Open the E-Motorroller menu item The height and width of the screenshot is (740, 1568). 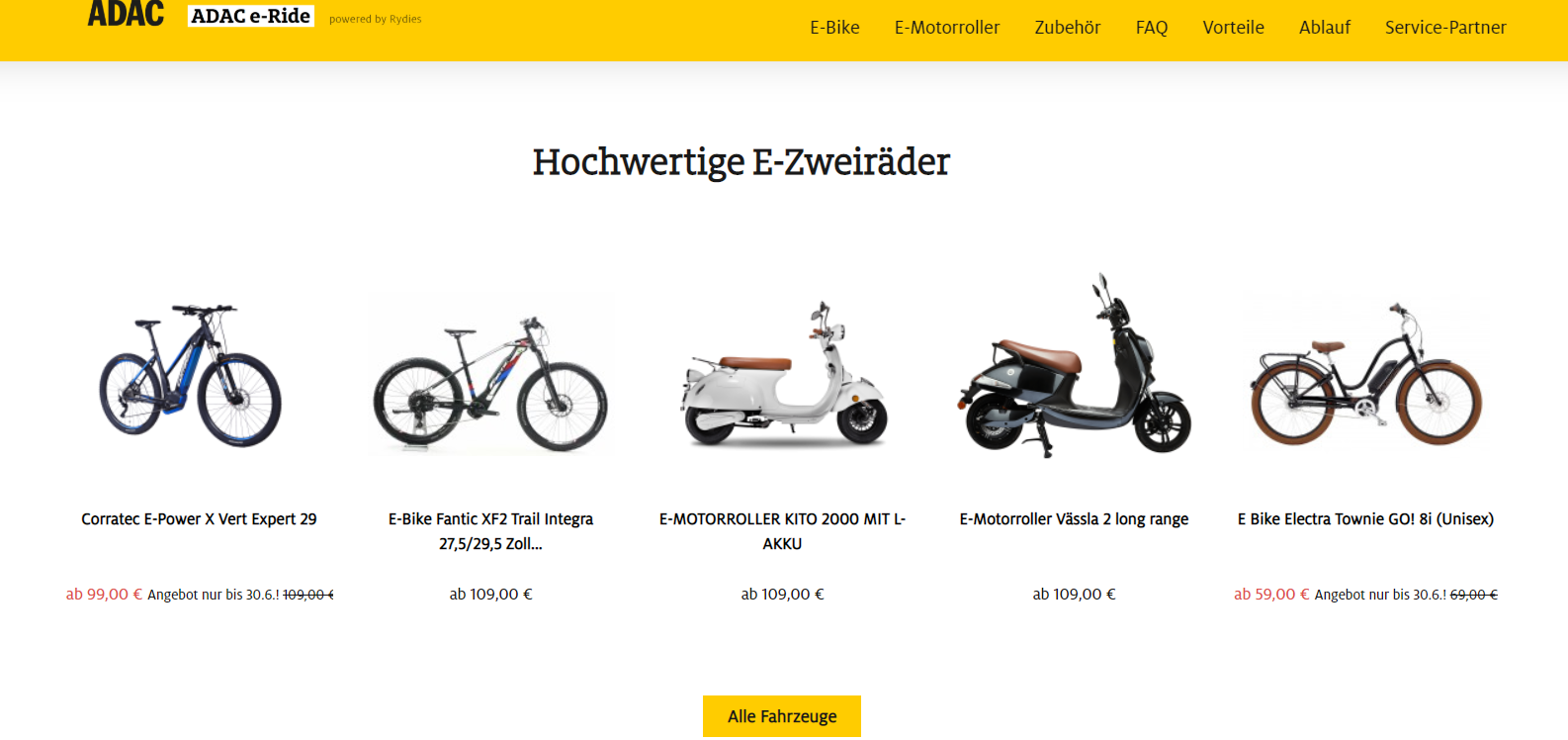(947, 28)
